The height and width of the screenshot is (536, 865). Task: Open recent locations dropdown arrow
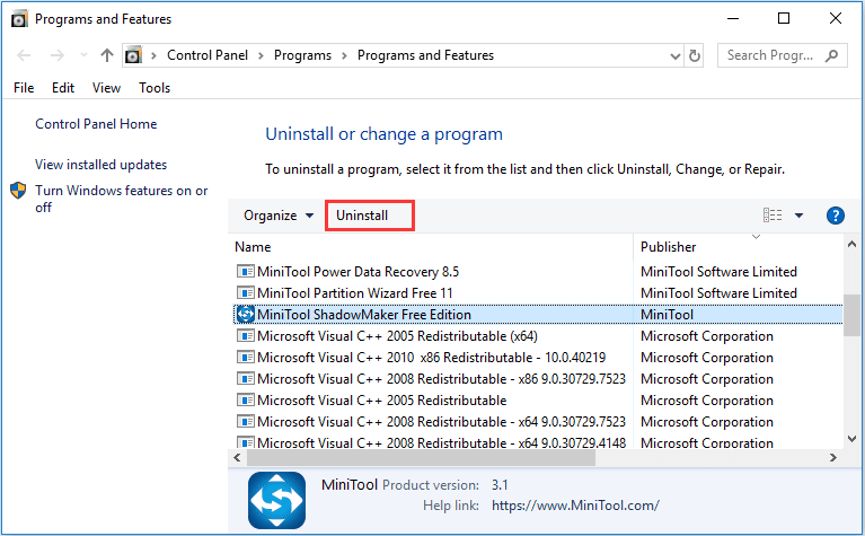tap(84, 55)
